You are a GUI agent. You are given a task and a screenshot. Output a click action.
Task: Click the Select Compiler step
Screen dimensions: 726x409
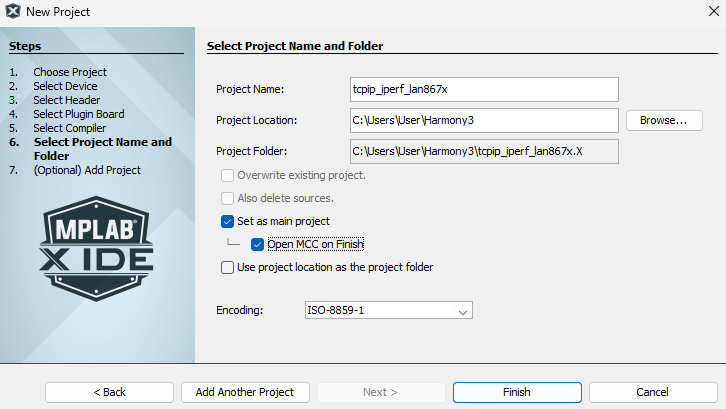(x=70, y=128)
